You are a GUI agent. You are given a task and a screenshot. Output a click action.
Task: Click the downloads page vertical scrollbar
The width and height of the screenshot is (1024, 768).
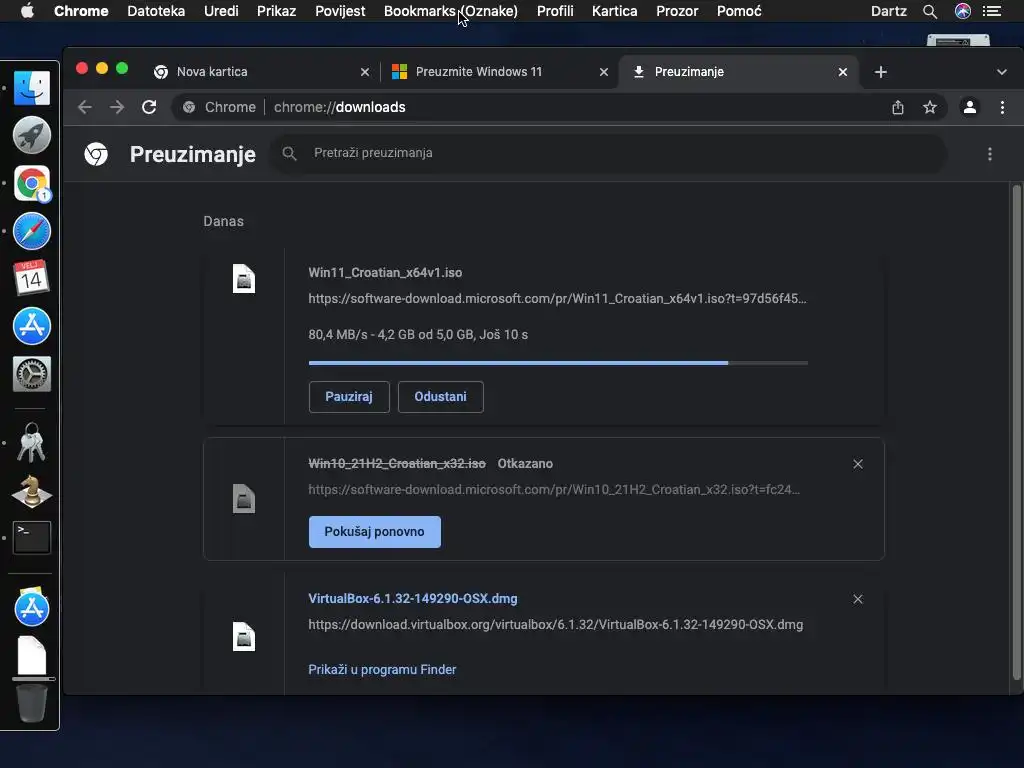(1016, 432)
